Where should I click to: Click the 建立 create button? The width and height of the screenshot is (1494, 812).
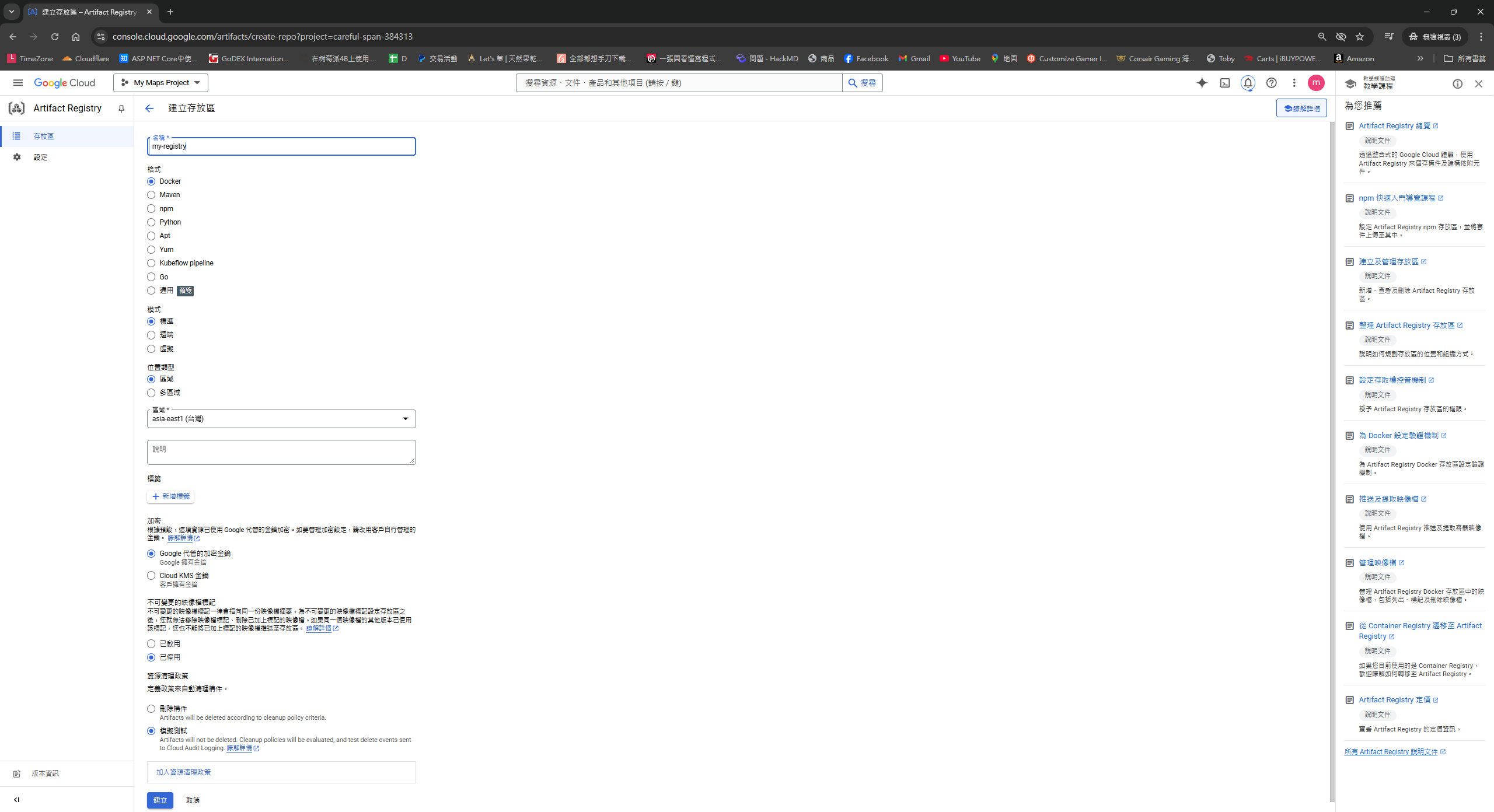point(160,800)
